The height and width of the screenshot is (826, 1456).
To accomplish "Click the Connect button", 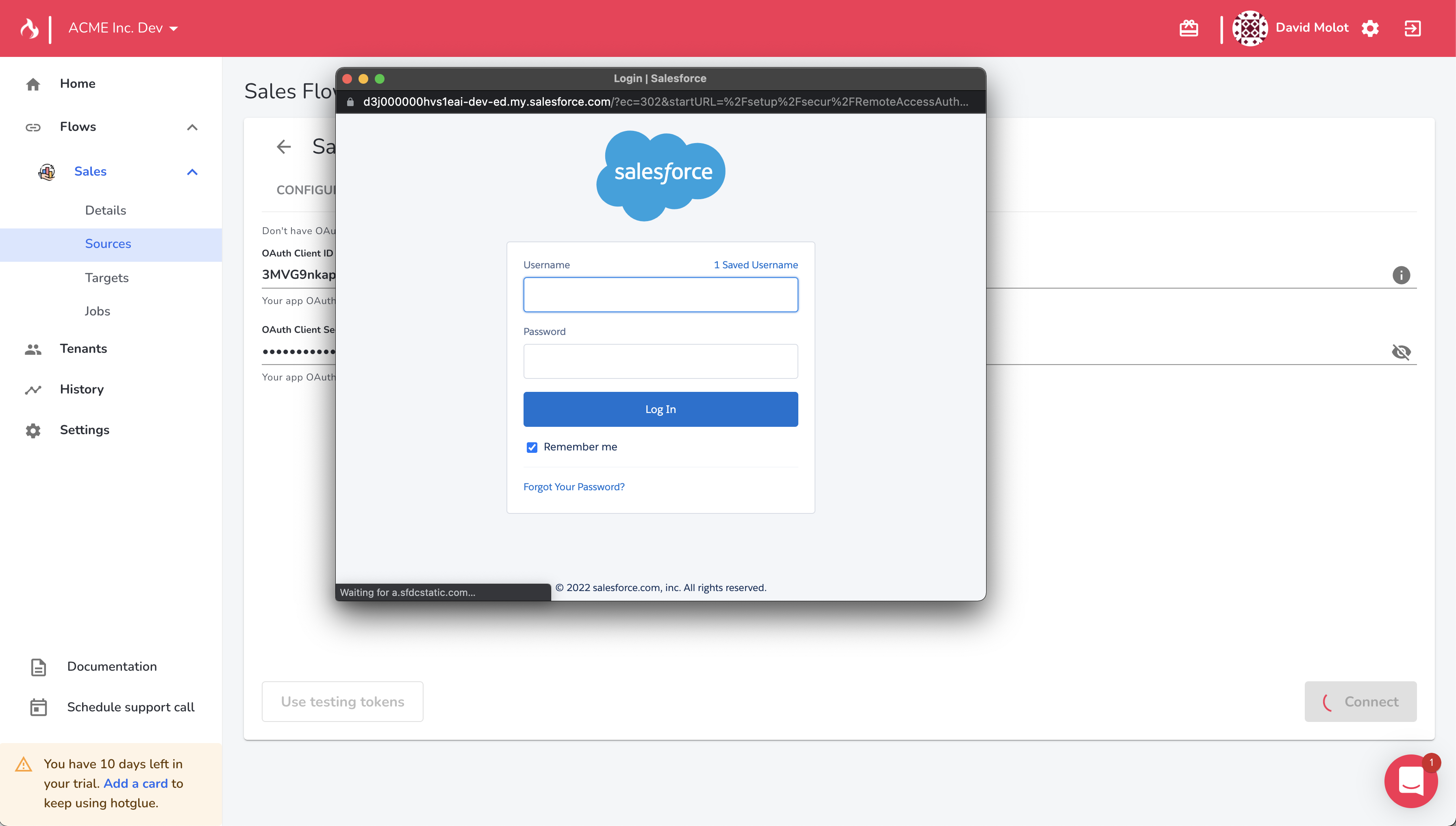I will point(1360,702).
